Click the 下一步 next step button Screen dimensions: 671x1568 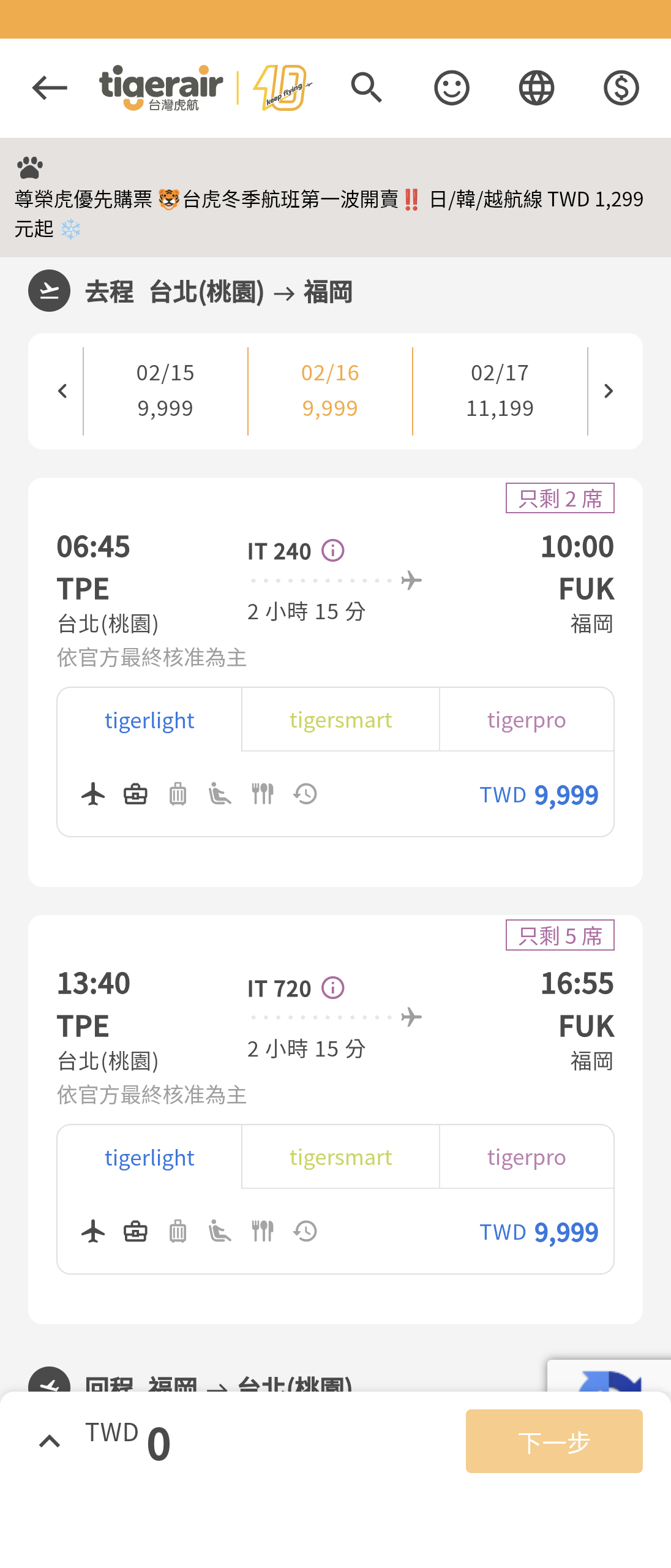(x=554, y=1441)
